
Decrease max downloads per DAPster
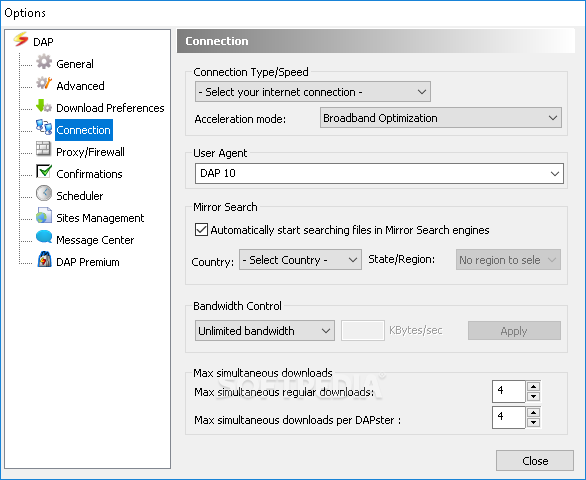[x=533, y=423]
